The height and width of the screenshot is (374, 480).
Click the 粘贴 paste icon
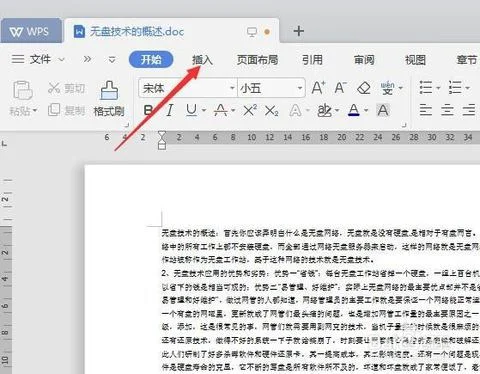(x=23, y=90)
